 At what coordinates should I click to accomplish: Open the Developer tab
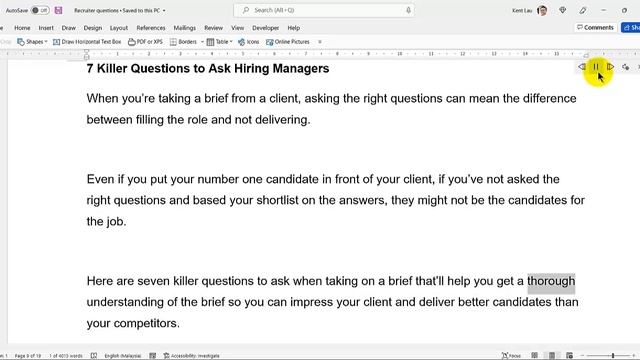click(x=265, y=28)
